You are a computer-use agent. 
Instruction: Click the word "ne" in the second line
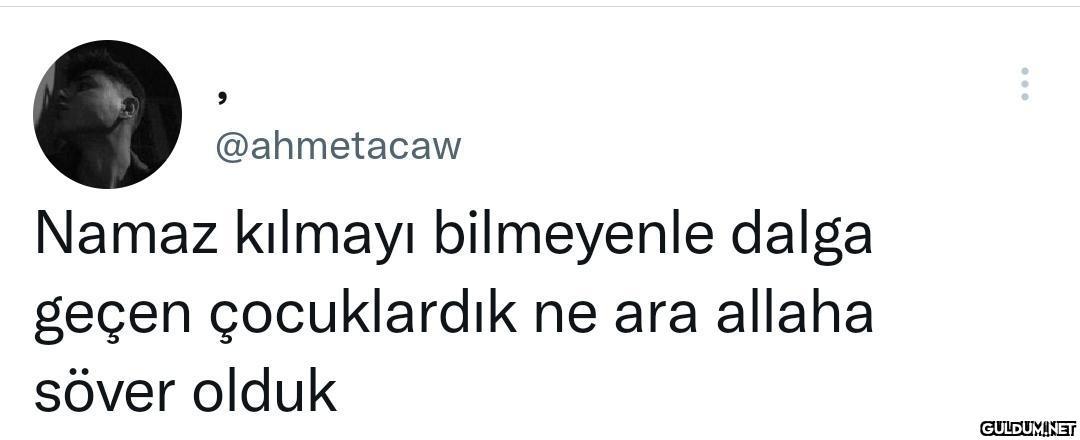click(x=565, y=321)
